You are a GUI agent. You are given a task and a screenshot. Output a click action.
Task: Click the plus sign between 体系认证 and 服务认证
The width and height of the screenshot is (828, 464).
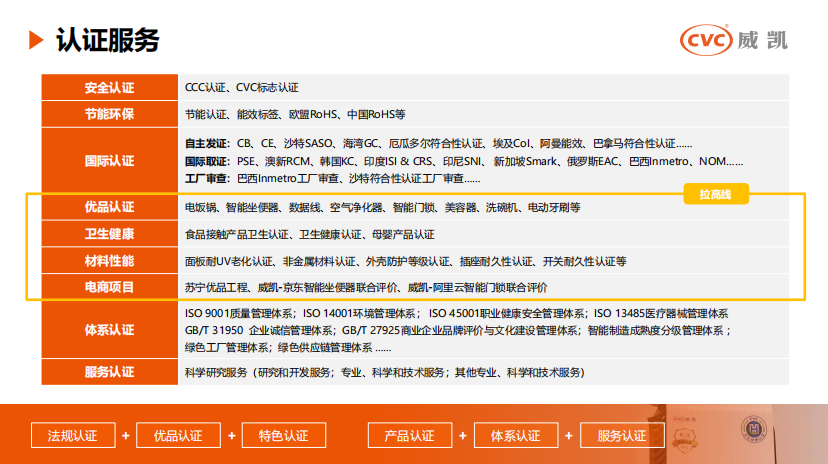click(x=569, y=436)
